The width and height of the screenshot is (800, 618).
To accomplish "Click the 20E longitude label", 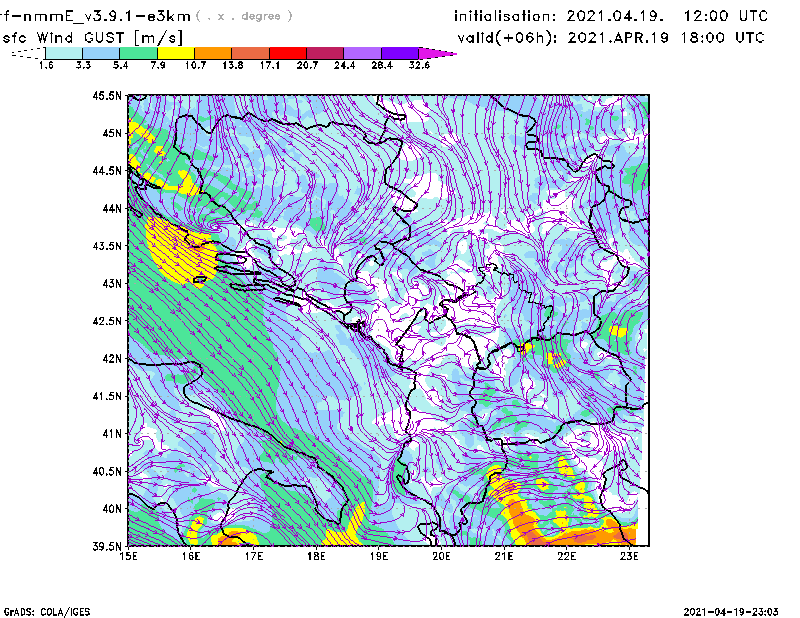I will 441,556.
